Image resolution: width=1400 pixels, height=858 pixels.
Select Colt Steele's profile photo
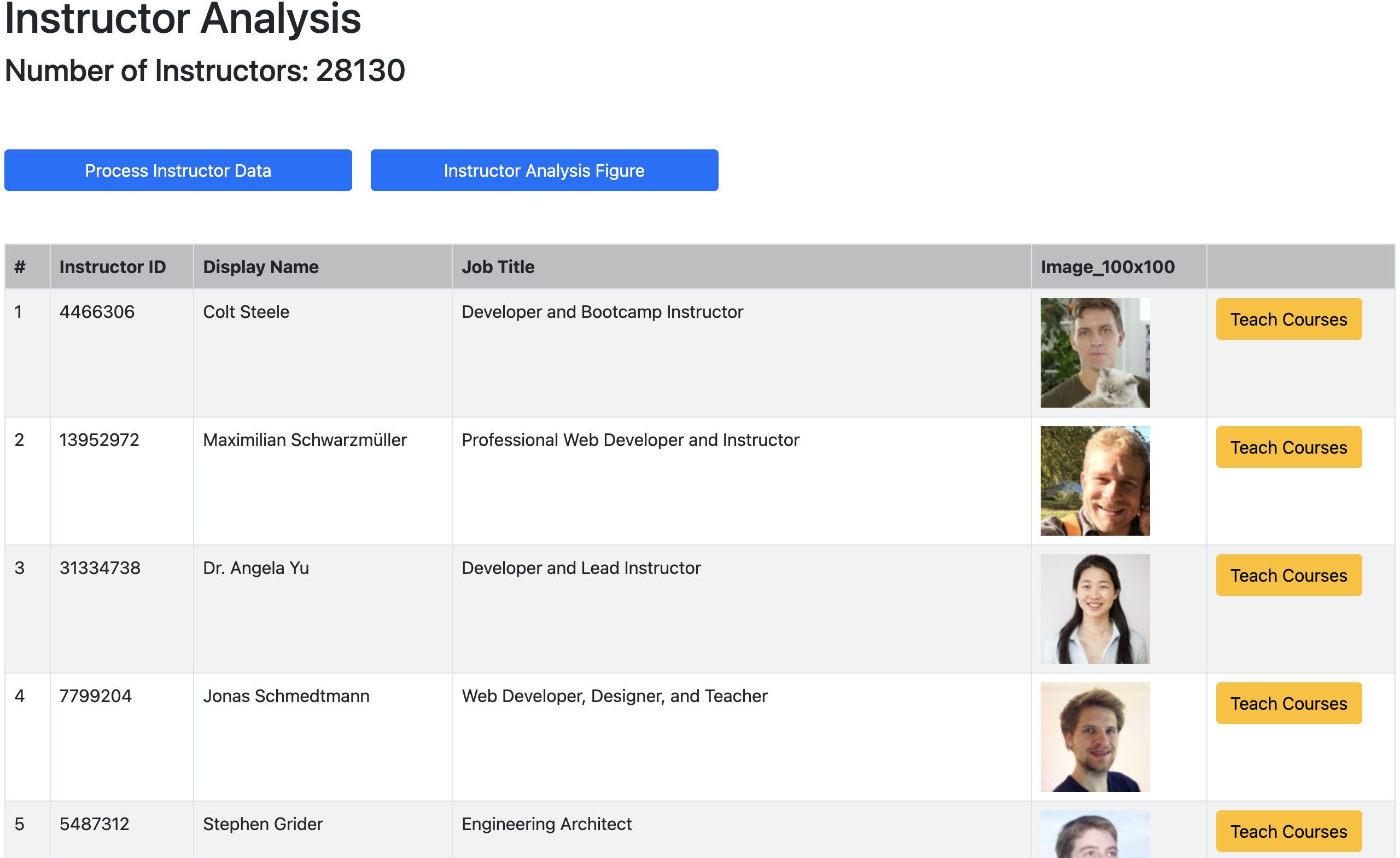pyautogui.click(x=1094, y=353)
